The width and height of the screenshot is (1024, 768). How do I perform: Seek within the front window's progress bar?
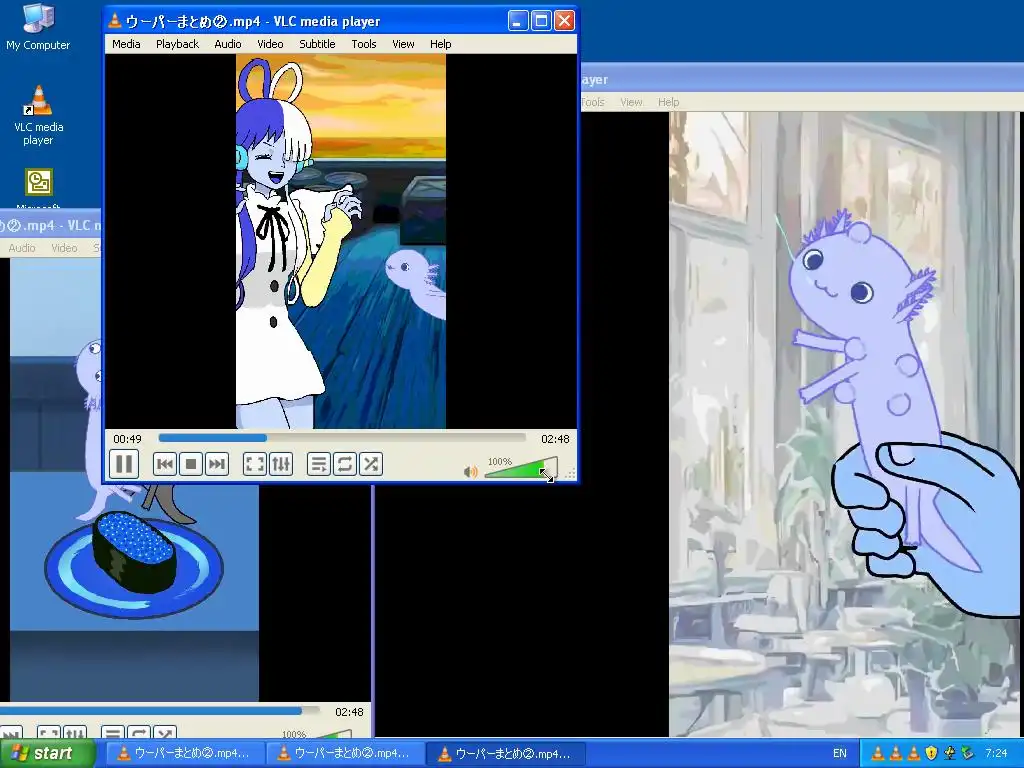coord(342,438)
